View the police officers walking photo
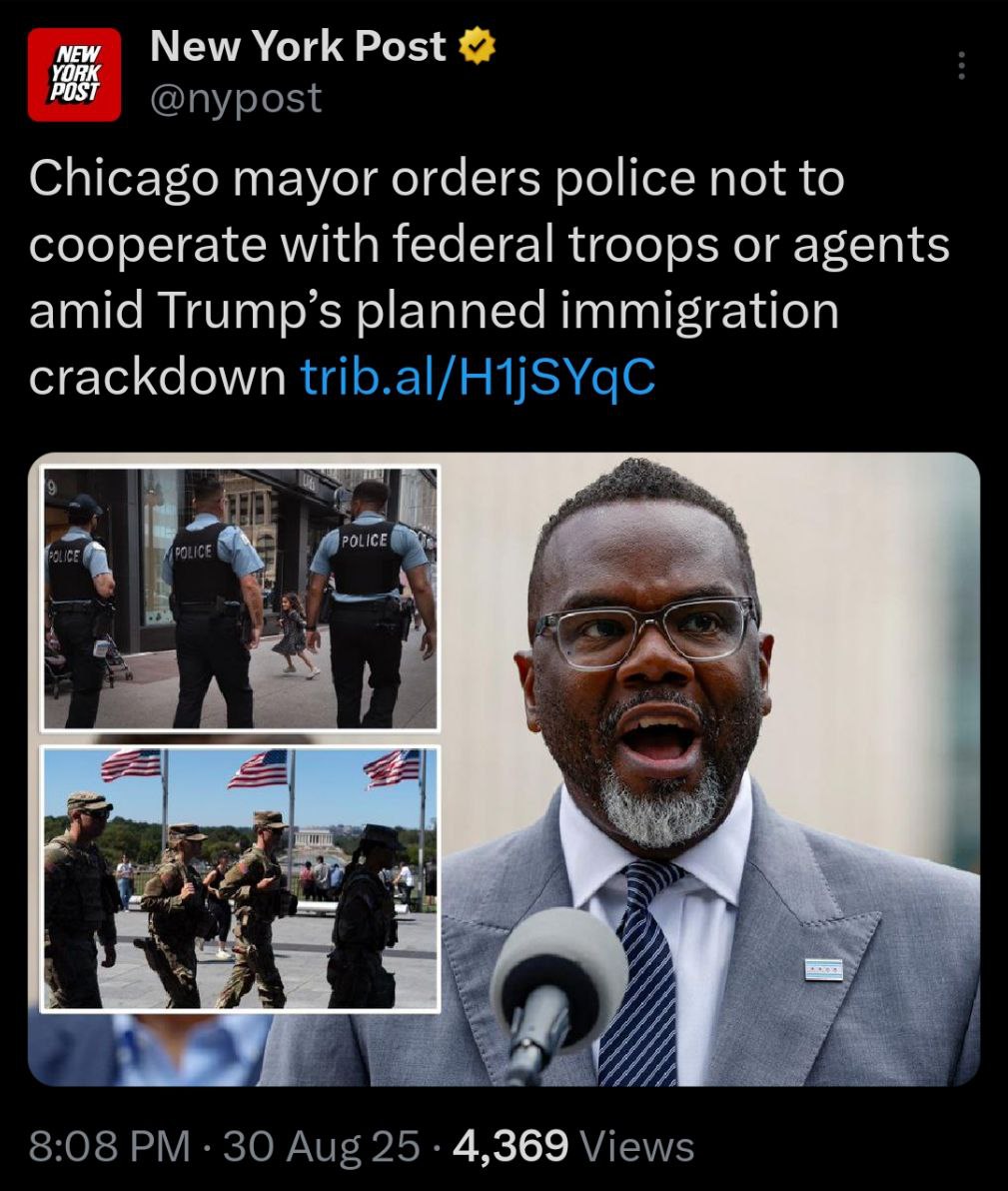The image size is (1008, 1191). (x=240, y=597)
